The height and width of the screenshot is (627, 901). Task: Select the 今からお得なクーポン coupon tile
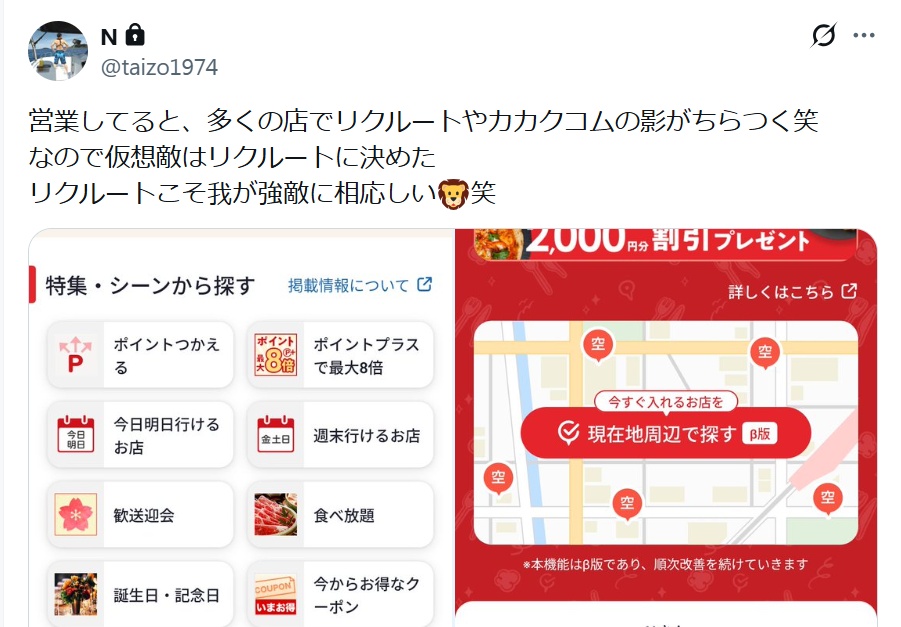(x=340, y=594)
